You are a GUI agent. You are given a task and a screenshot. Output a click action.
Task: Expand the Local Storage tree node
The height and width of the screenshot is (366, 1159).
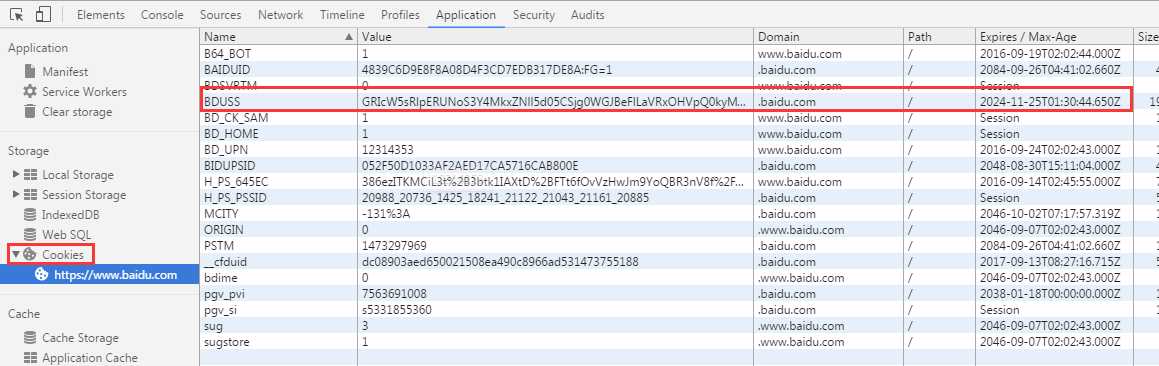coord(16,175)
